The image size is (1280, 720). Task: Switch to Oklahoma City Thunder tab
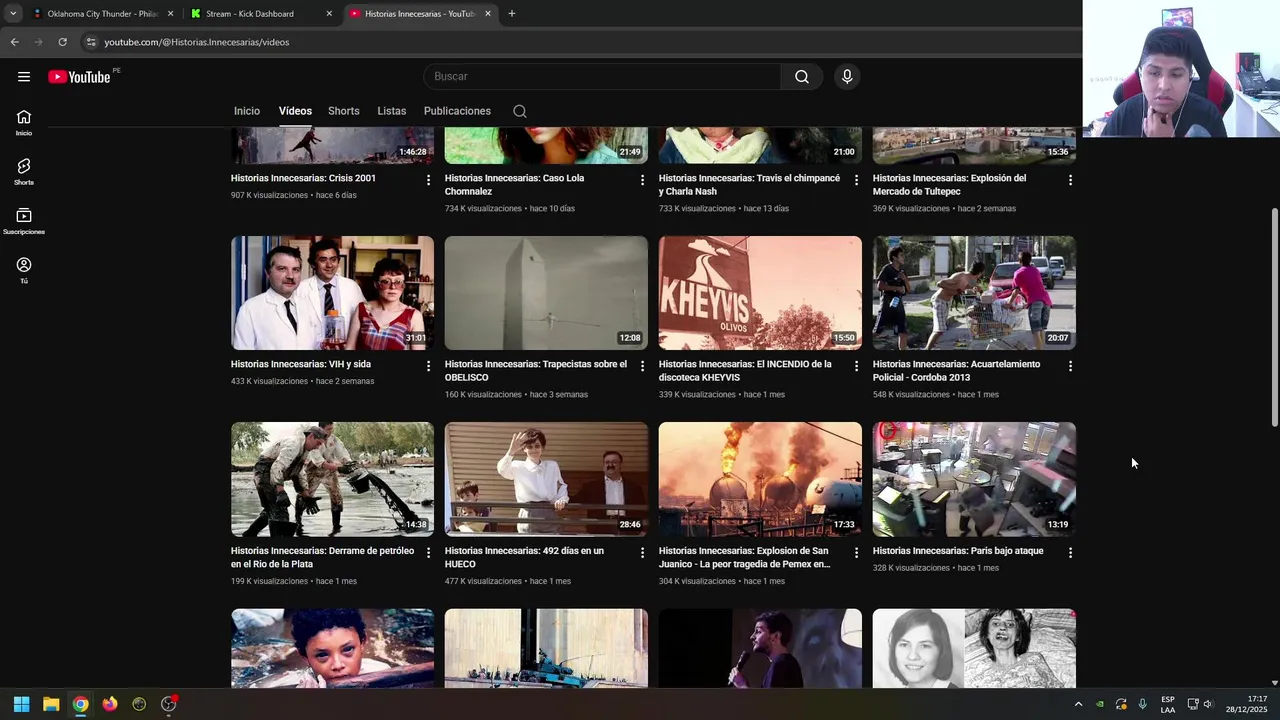(x=103, y=14)
